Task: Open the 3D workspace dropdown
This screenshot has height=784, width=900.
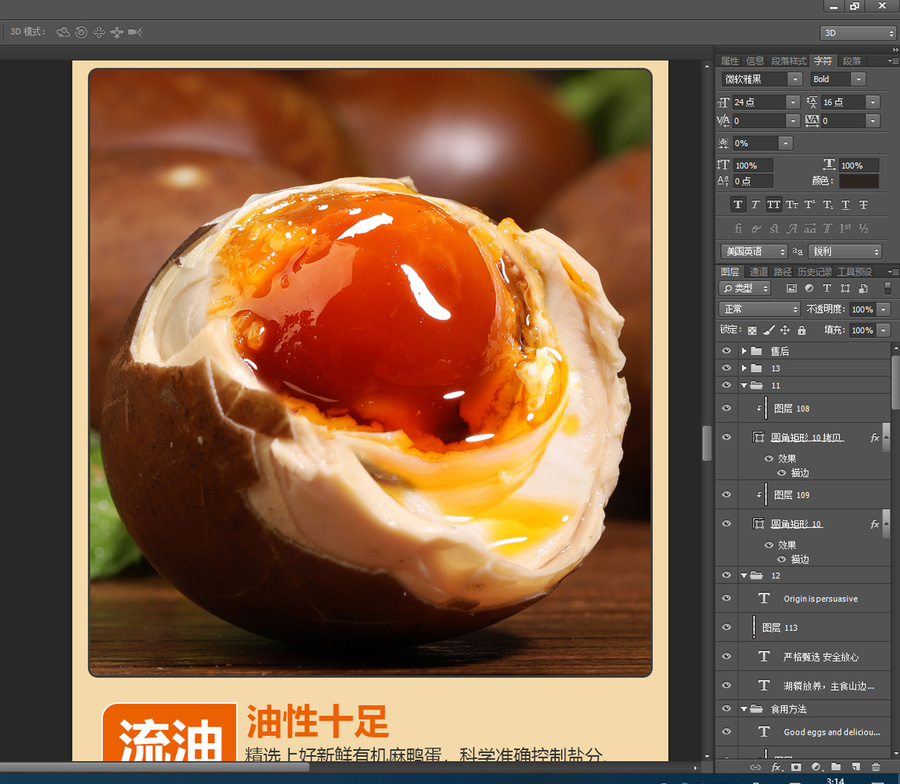Action: [x=857, y=33]
